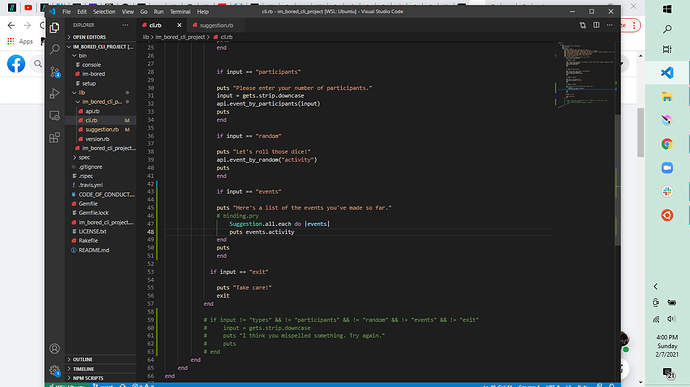Collapse the lib folder
Viewport: 690px width, 387px height.
click(x=101, y=92)
